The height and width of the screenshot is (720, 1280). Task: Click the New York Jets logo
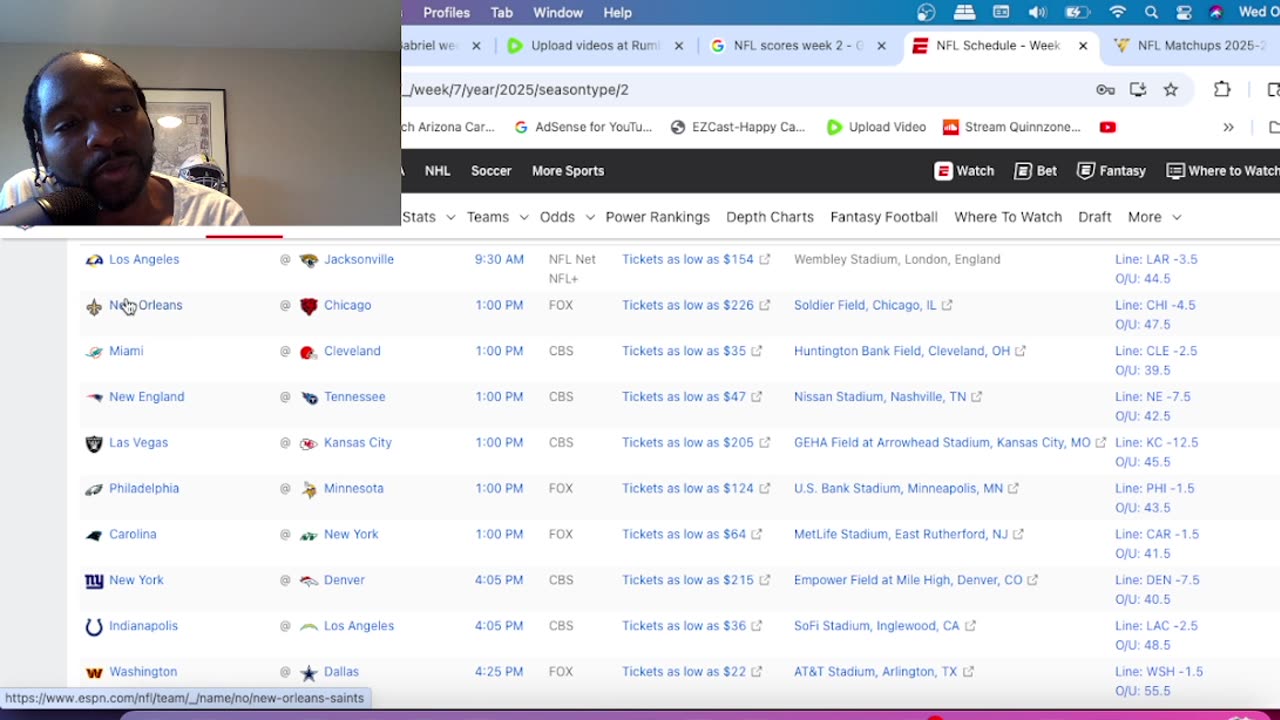tap(309, 535)
